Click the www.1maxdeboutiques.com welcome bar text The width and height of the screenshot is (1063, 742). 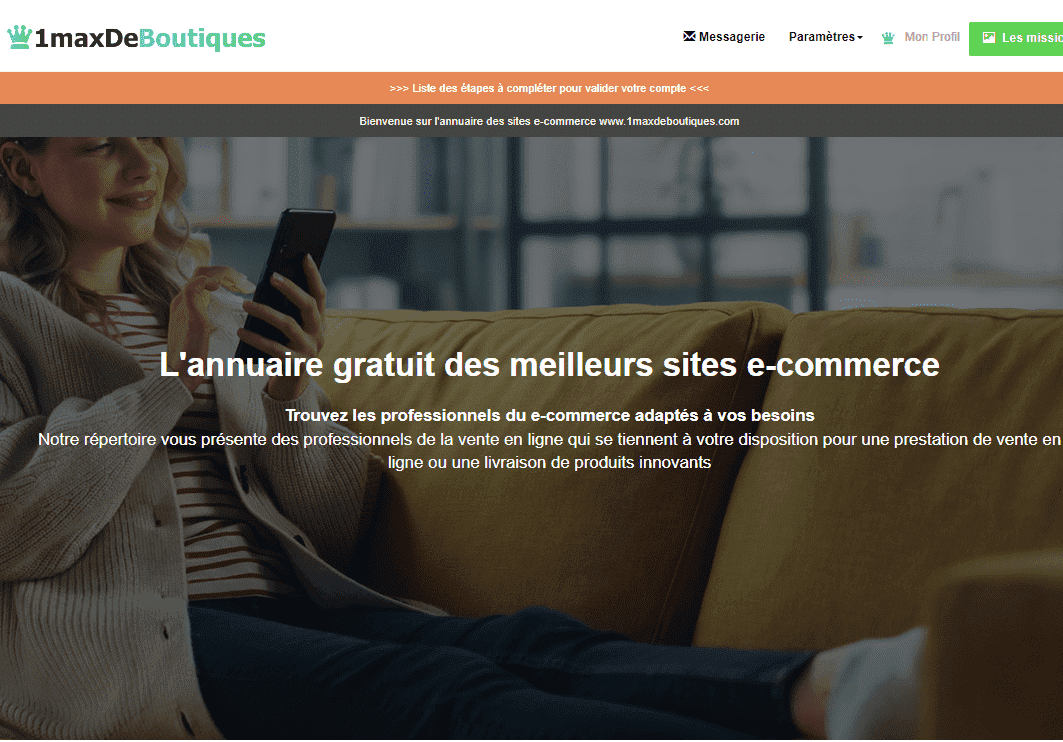[549, 121]
